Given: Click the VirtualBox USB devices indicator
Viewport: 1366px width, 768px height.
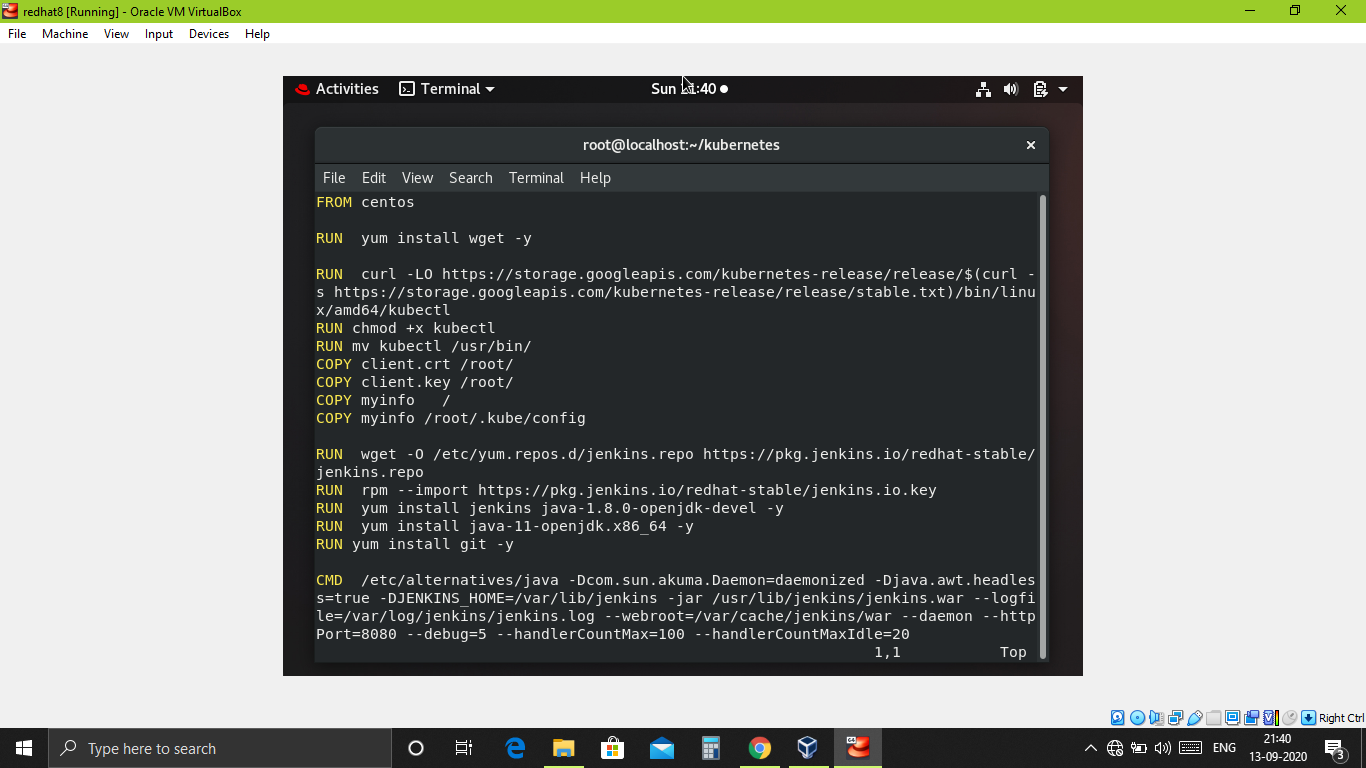Looking at the screenshot, I should (1194, 718).
